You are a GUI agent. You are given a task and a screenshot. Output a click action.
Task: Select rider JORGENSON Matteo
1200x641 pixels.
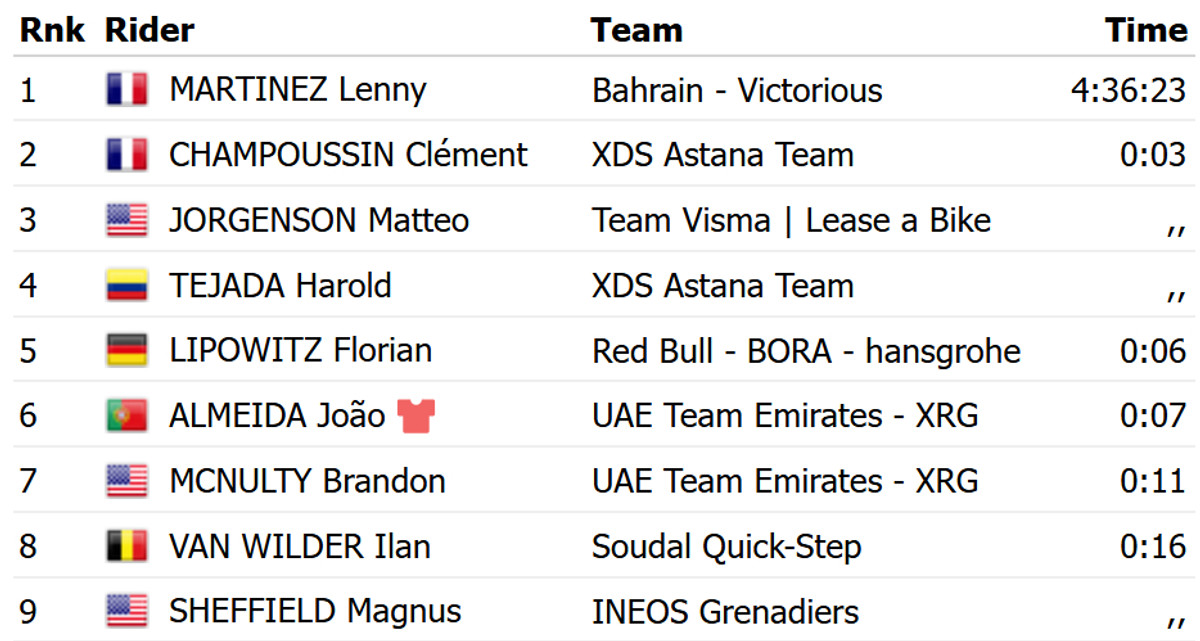318,220
